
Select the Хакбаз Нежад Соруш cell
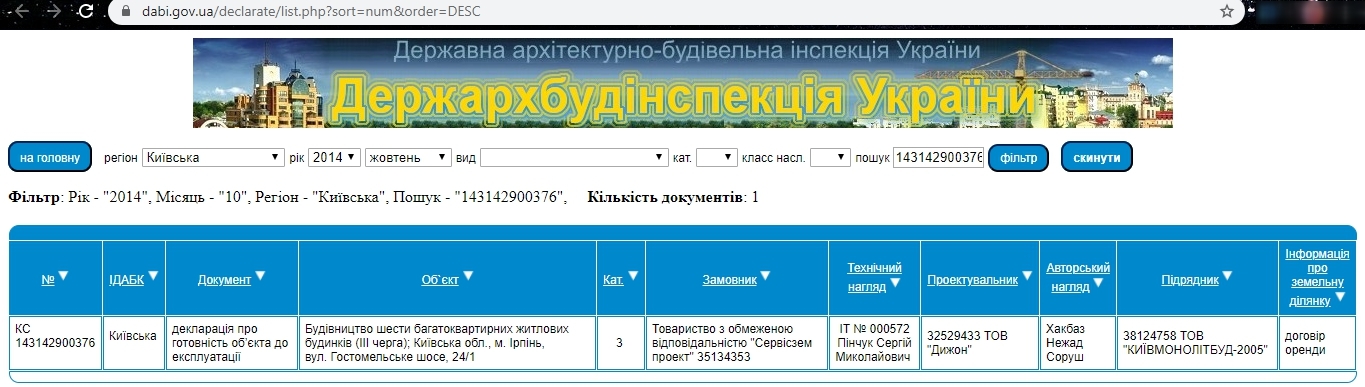(1078, 342)
